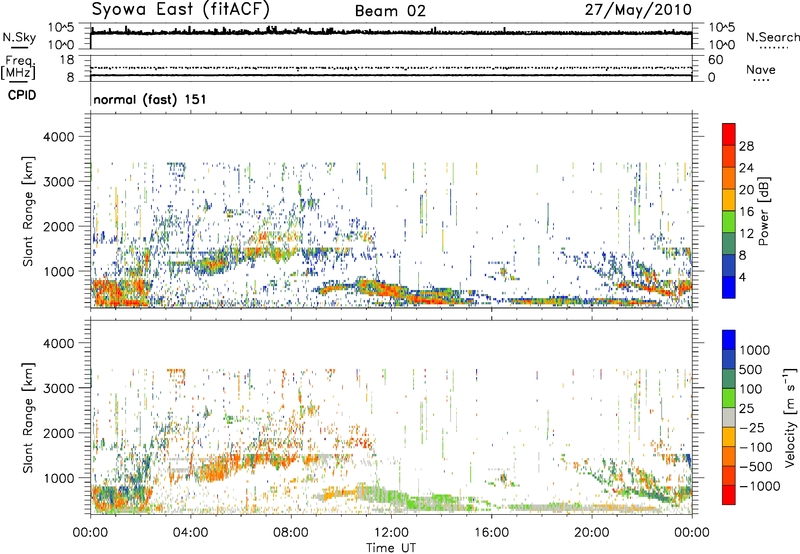This screenshot has height=554, width=800.
Task: Click the 'CPID' label
Action: pos(22,95)
